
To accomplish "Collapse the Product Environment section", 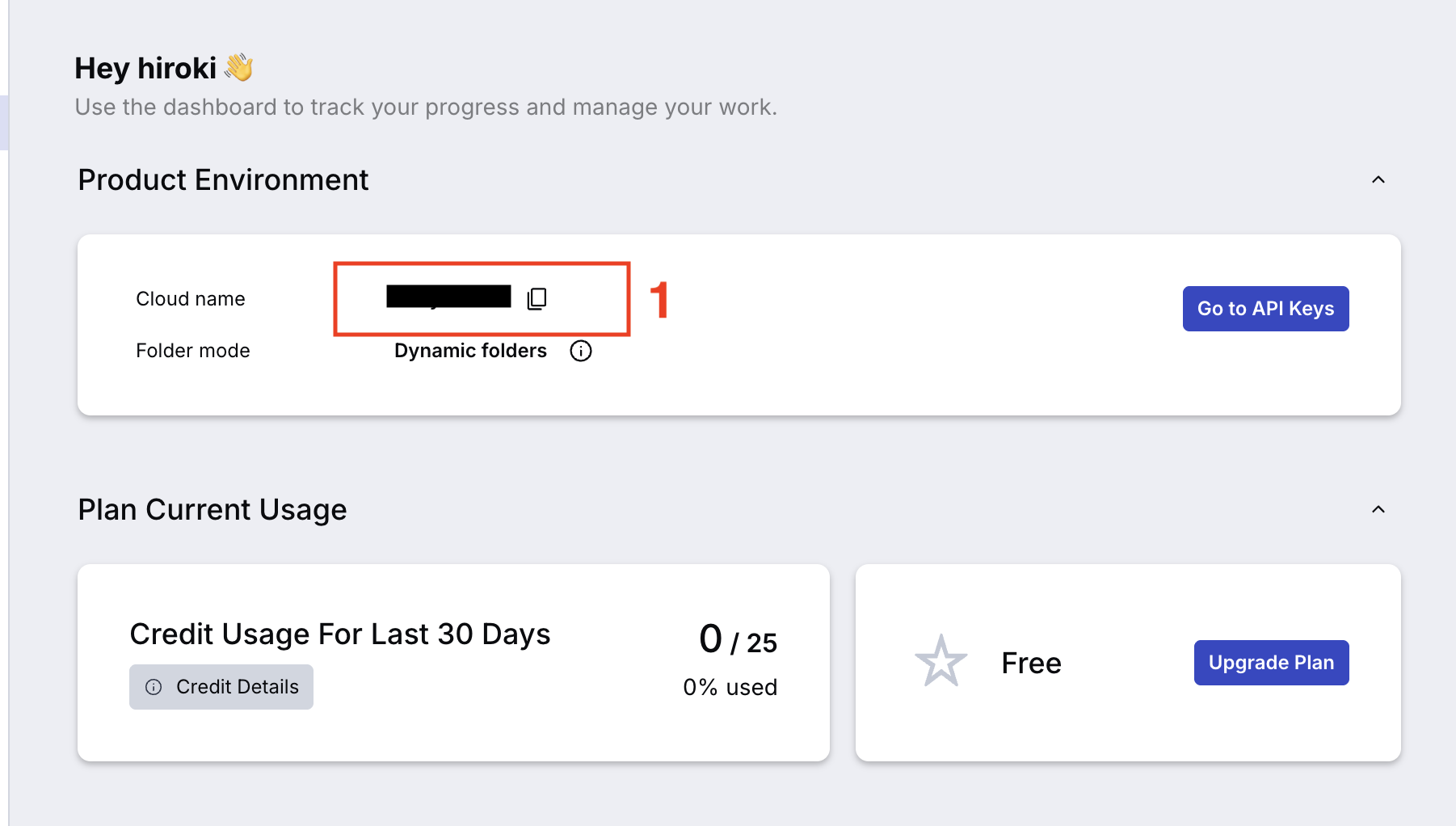I will pyautogui.click(x=1378, y=179).
